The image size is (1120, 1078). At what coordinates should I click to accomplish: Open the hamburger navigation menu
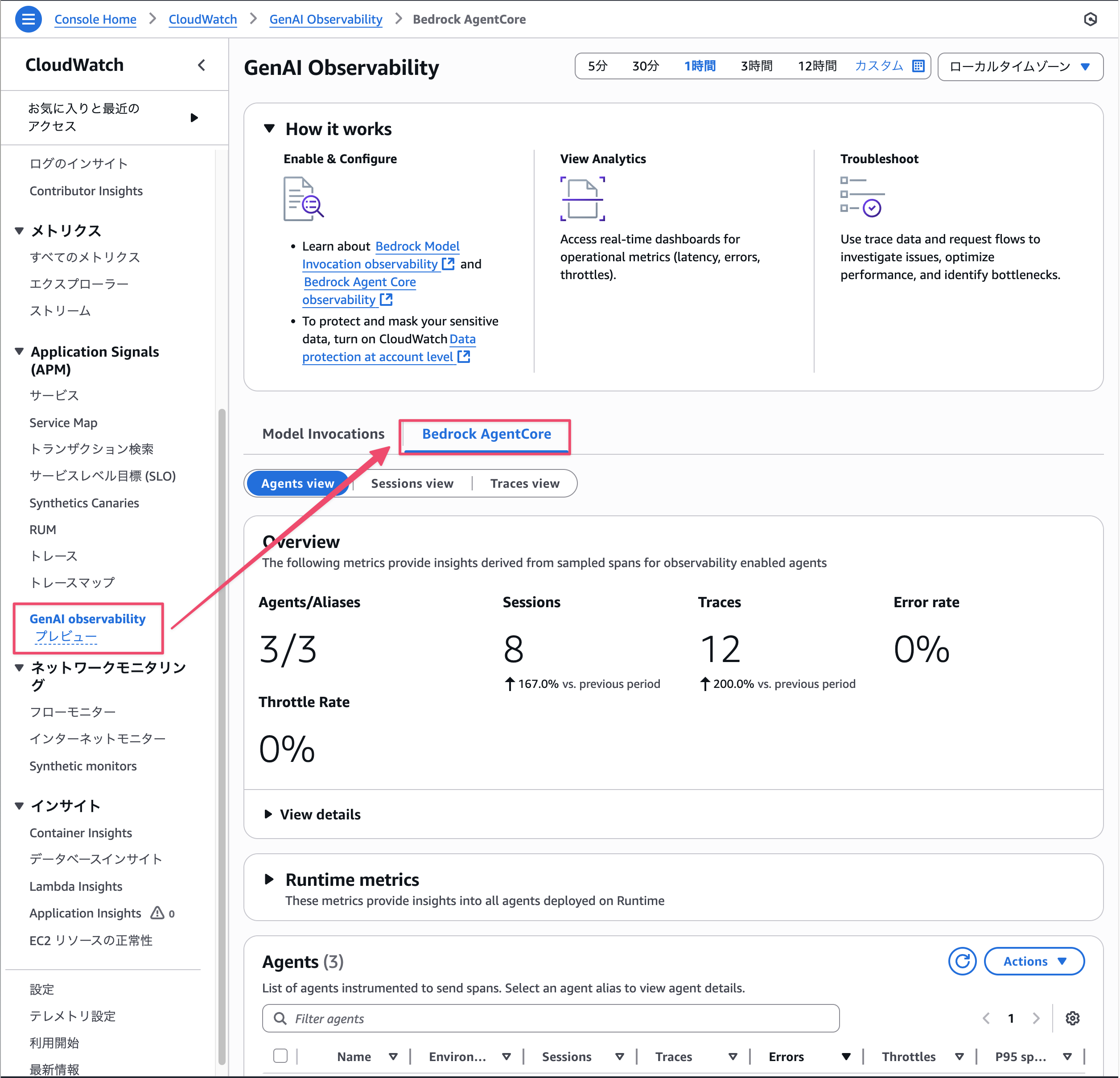click(x=28, y=20)
